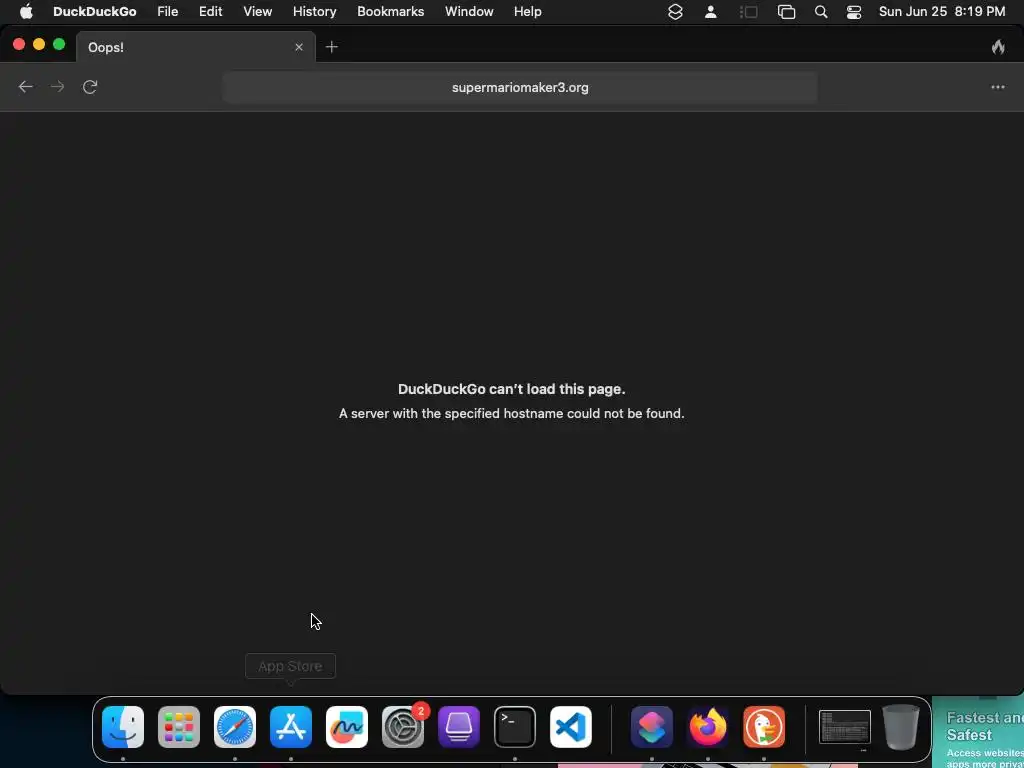
Task: Open the minimized window thumbnail in Dock
Action: coord(844,727)
